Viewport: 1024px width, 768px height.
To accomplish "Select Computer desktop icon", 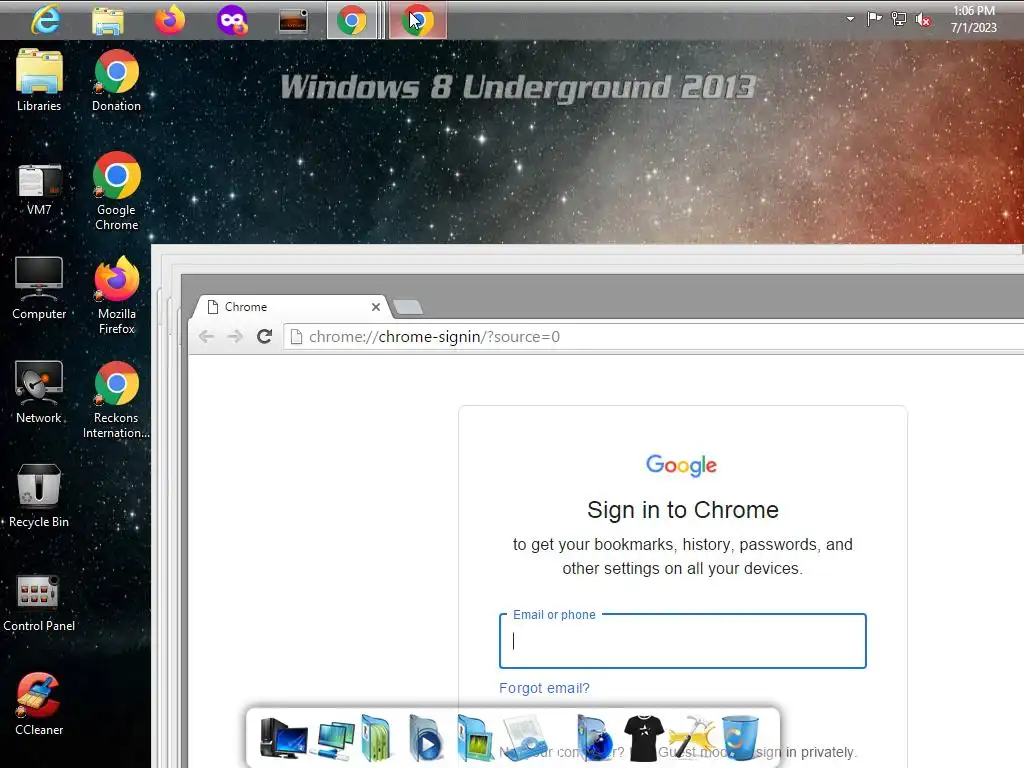I will (x=39, y=288).
